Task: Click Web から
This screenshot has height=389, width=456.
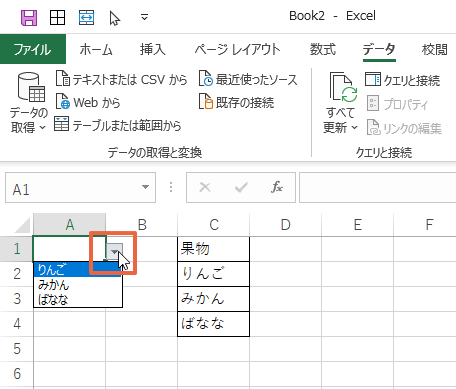Action: (x=88, y=102)
